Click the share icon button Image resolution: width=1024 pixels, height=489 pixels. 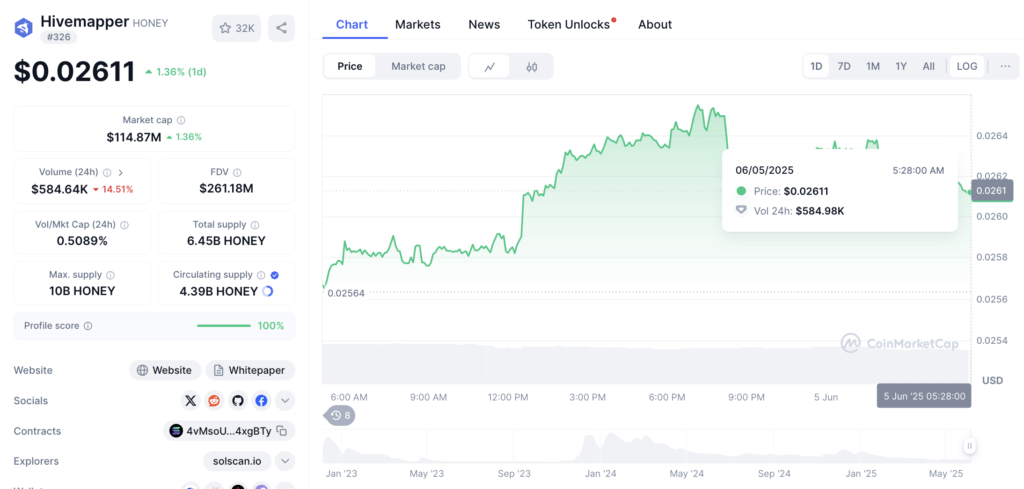[281, 28]
